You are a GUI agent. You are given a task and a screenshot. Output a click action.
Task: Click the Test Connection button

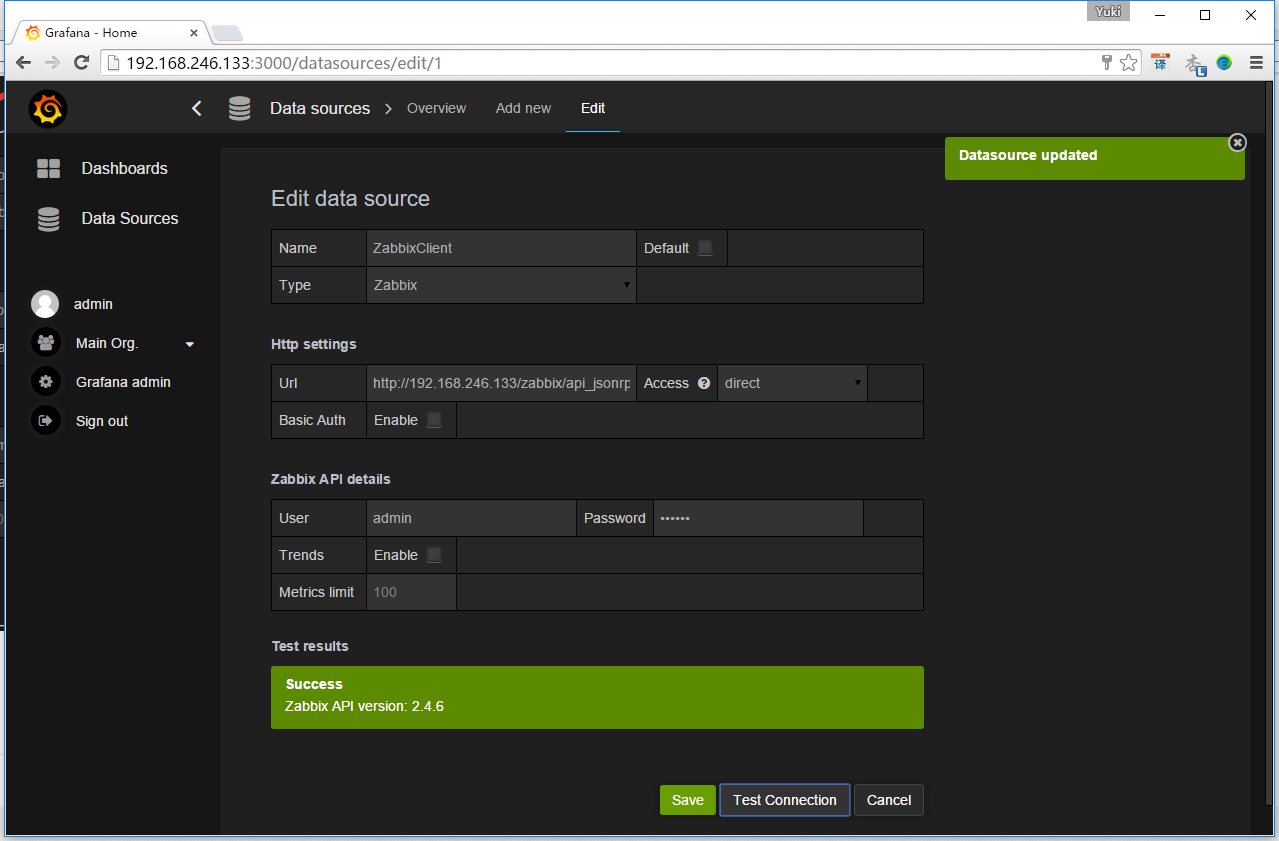pyautogui.click(x=785, y=800)
